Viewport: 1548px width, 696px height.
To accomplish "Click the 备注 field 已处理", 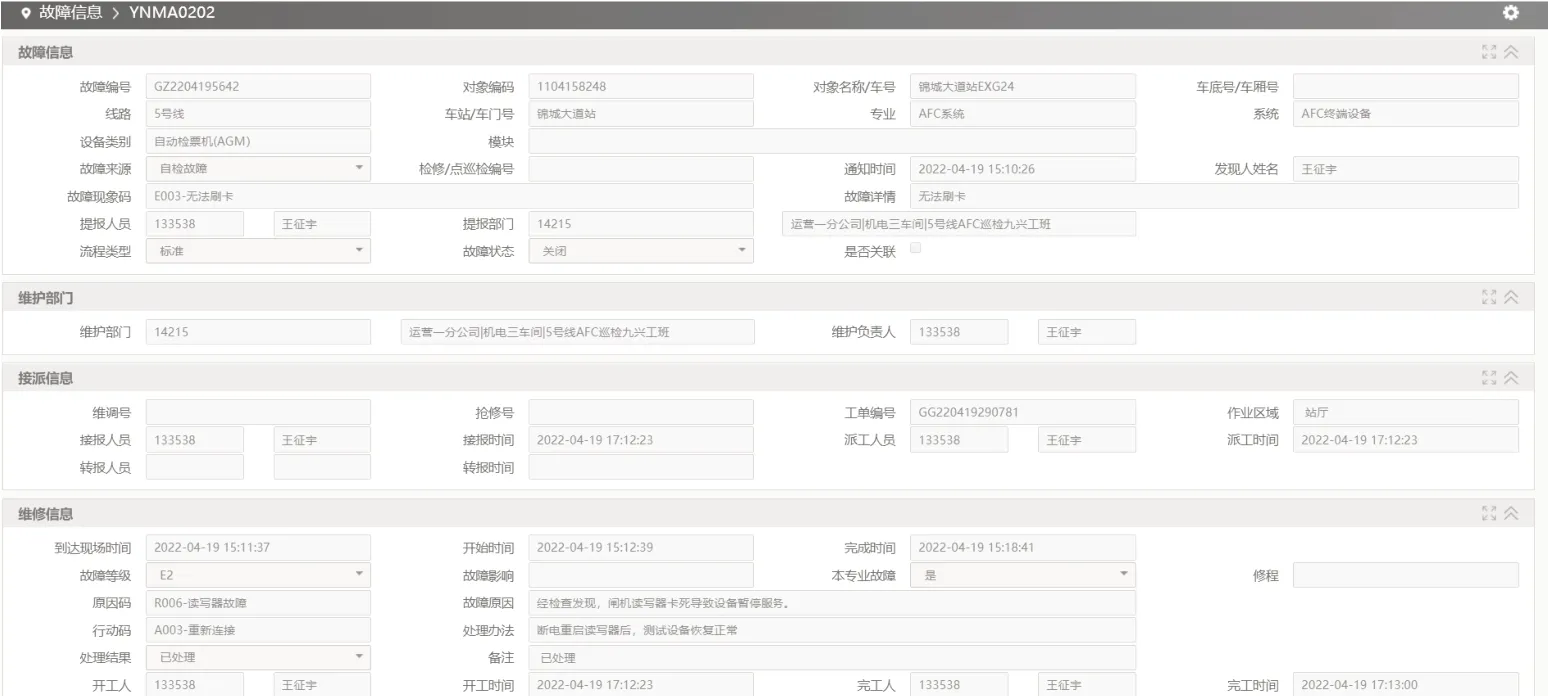I will click(832, 657).
